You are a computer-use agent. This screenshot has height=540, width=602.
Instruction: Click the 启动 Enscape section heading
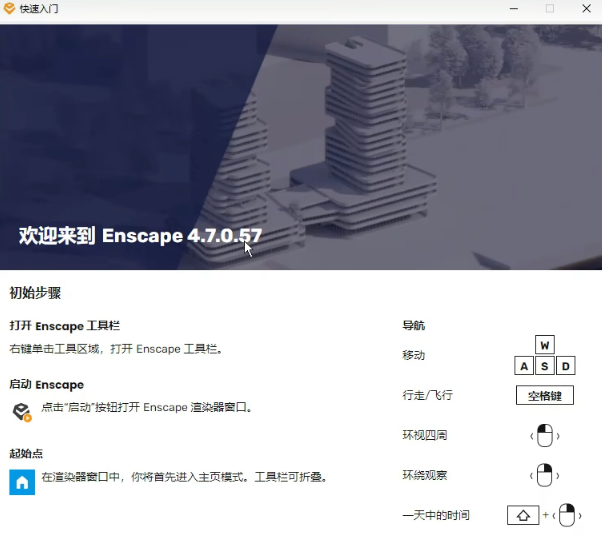tap(46, 384)
